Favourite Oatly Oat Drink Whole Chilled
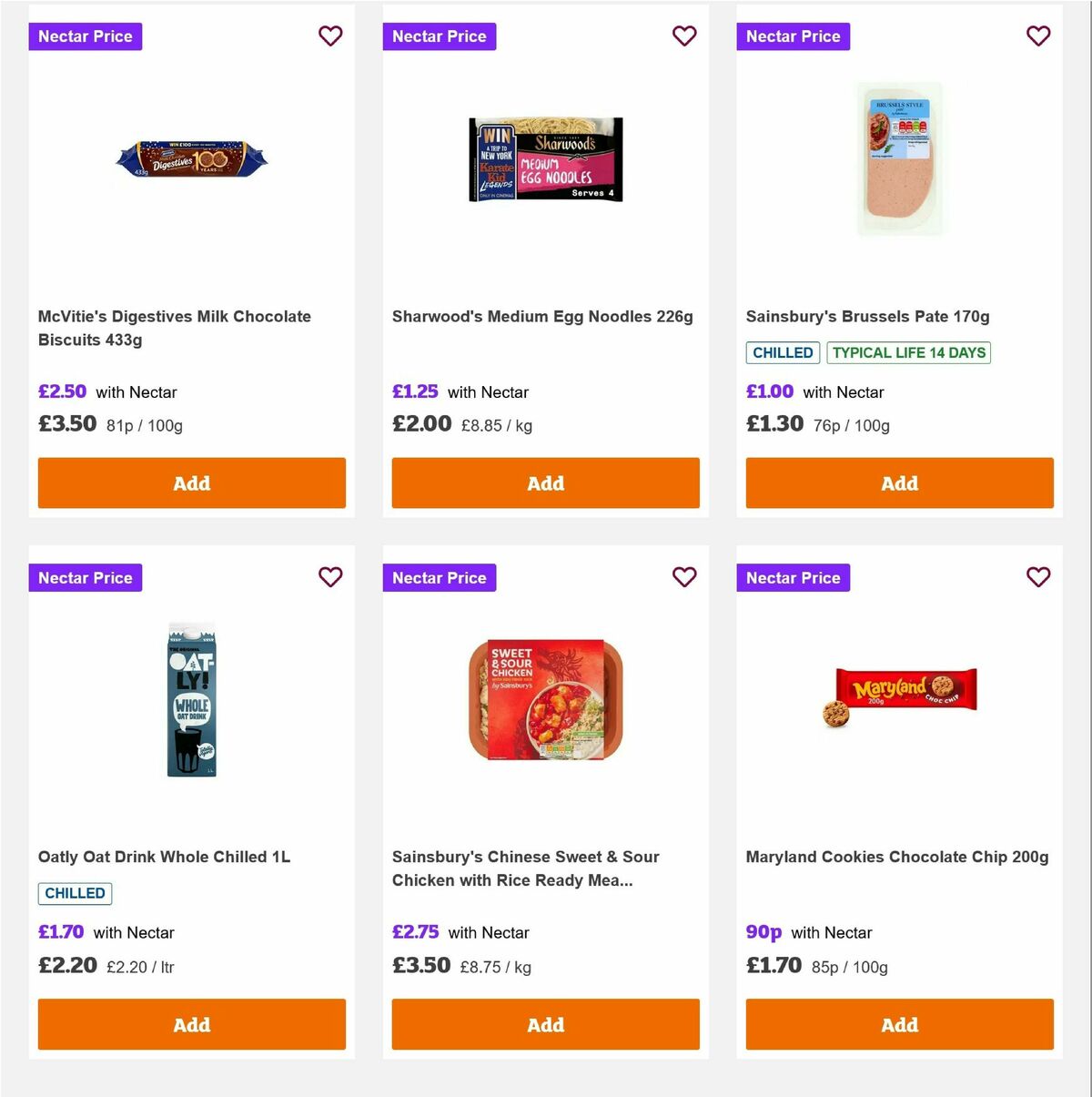1092x1097 pixels. tap(330, 576)
